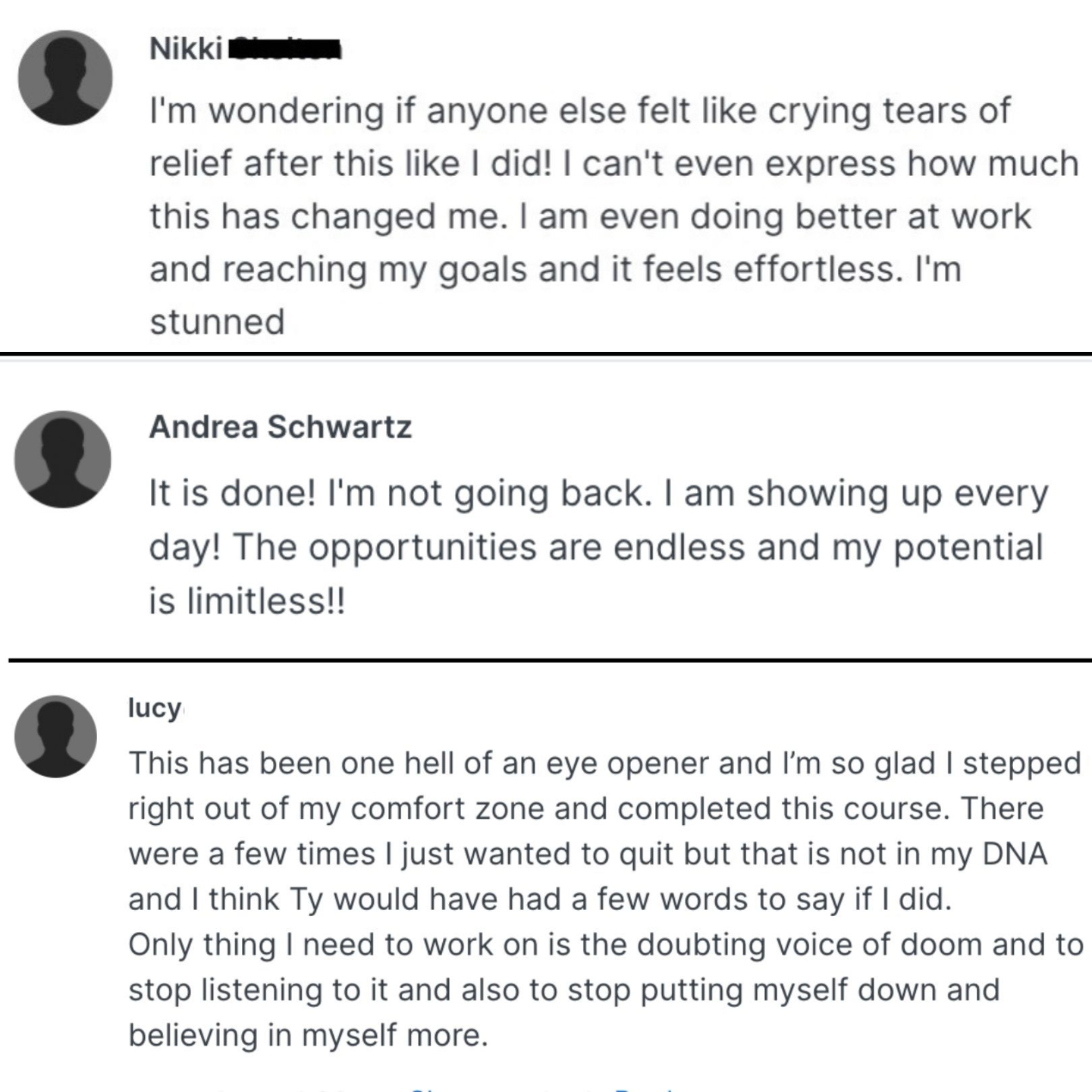Click the divider line below Nikki's comment

pos(546,353)
